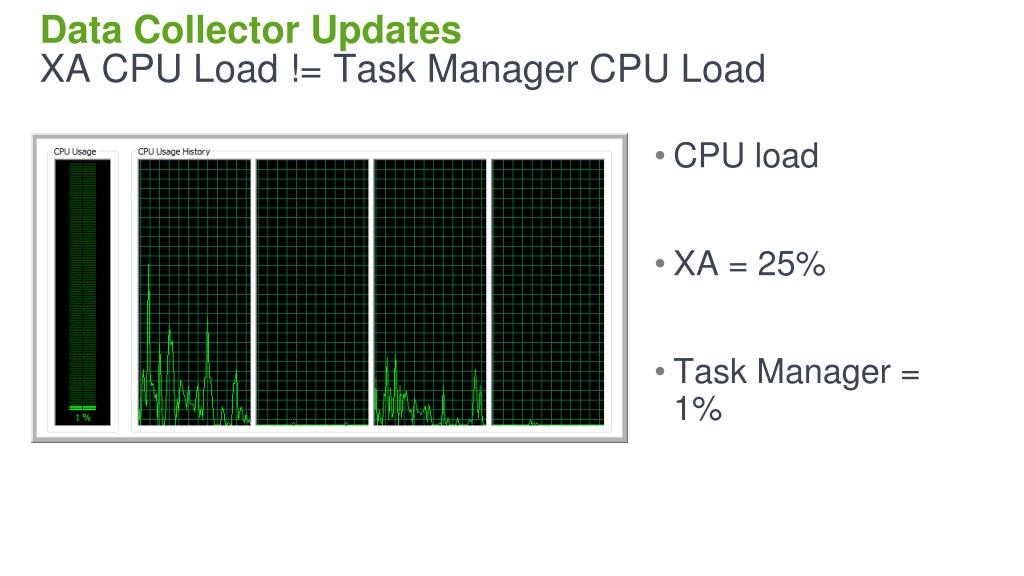Select the third CPU Usage History graph
Screen dimensions: 1024x576
click(430, 292)
